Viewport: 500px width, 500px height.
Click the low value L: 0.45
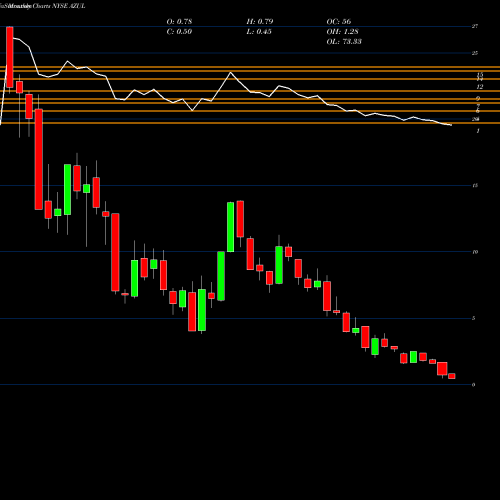pyautogui.click(x=259, y=32)
